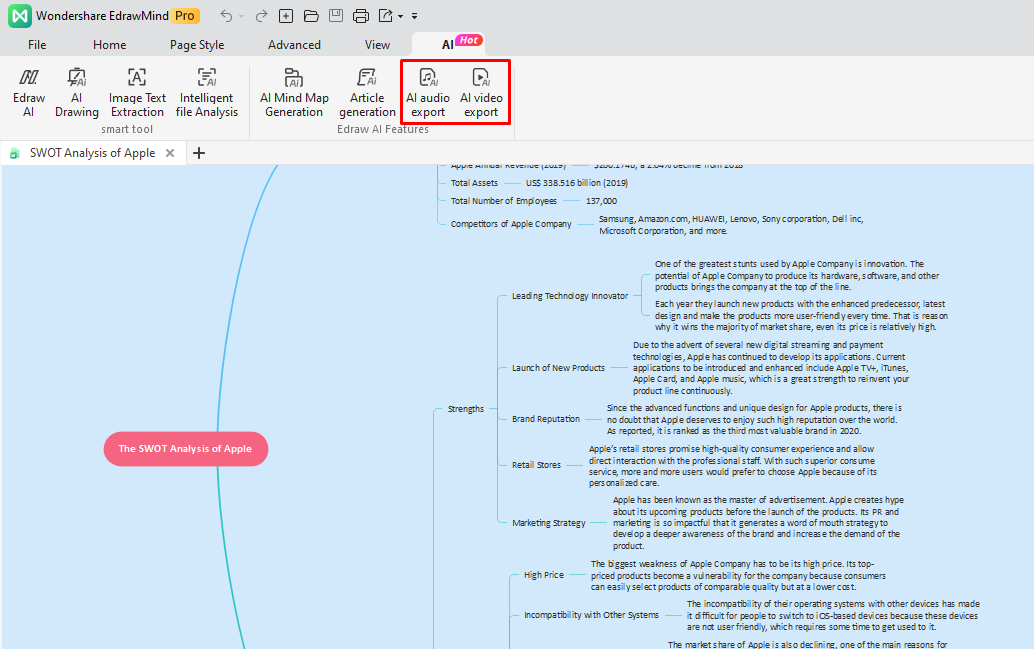Select the Total Number of Employees topic
1034x649 pixels.
(504, 201)
